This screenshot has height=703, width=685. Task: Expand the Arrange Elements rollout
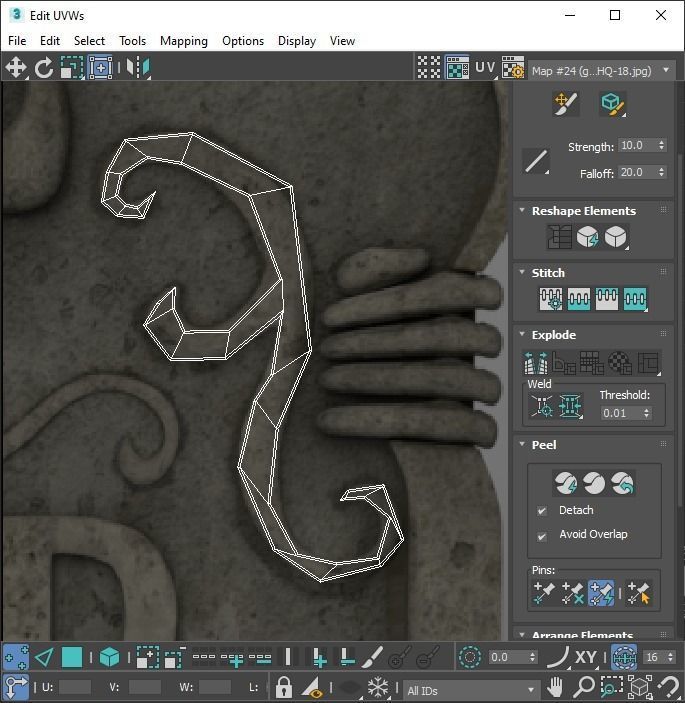coord(522,635)
